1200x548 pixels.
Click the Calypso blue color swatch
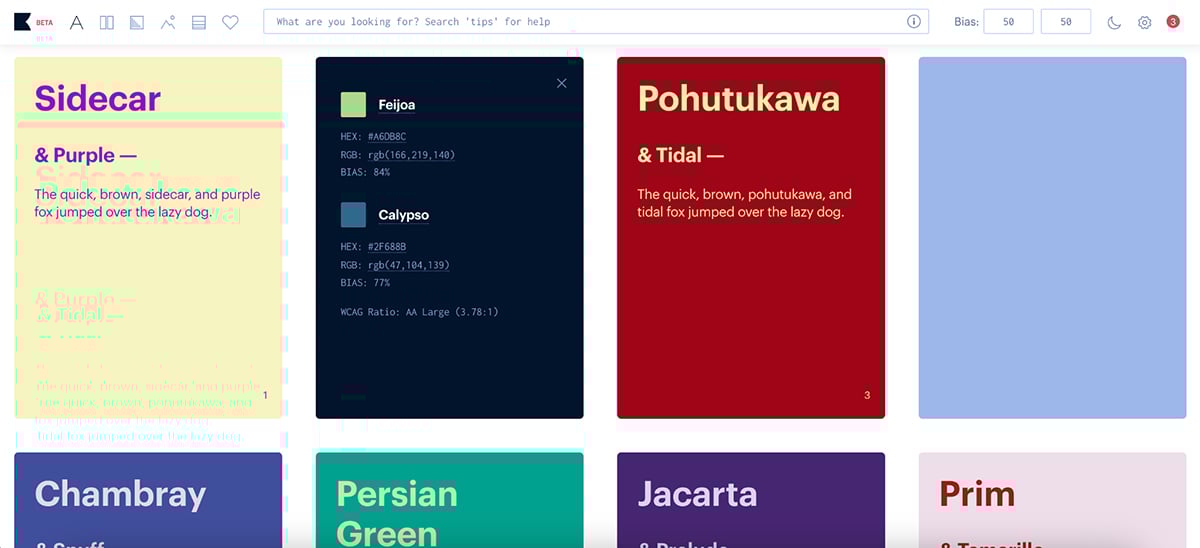(353, 215)
